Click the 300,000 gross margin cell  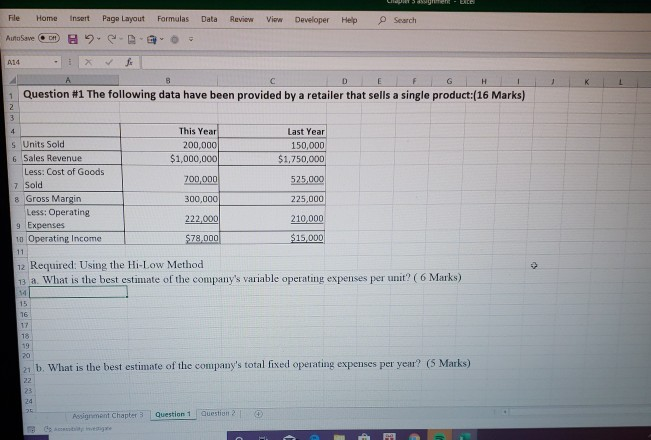[171, 199]
